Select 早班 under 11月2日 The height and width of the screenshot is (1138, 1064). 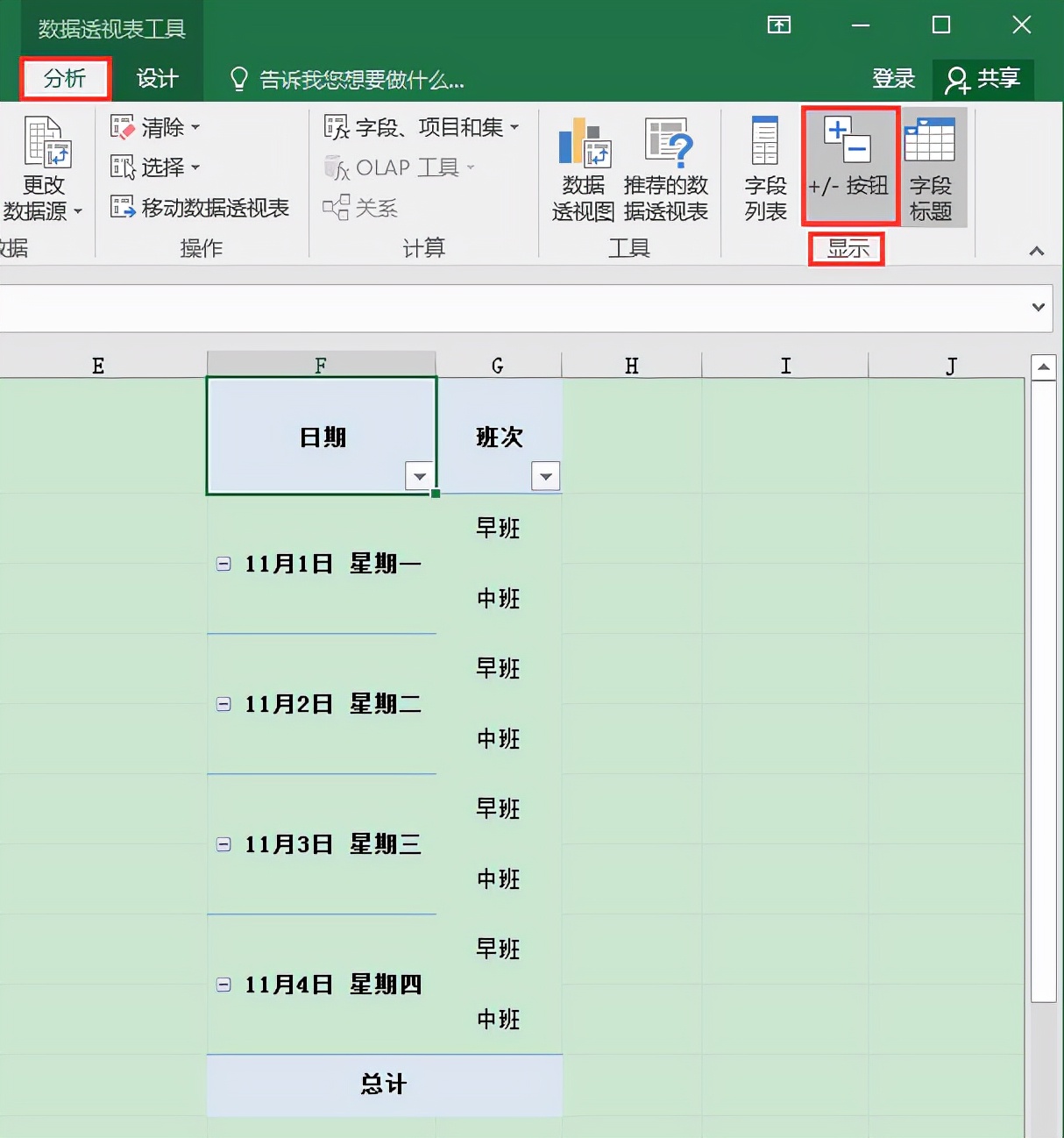point(499,668)
